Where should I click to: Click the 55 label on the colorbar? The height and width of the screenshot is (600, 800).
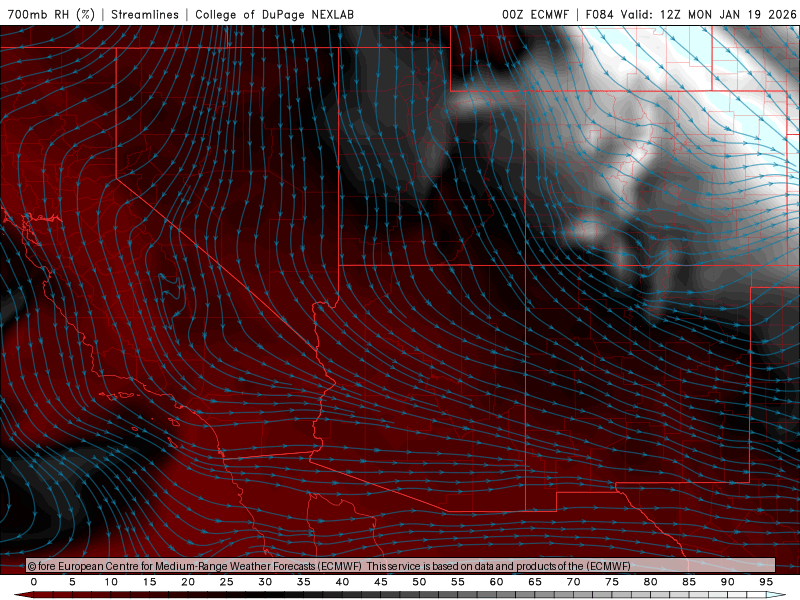tap(458, 582)
